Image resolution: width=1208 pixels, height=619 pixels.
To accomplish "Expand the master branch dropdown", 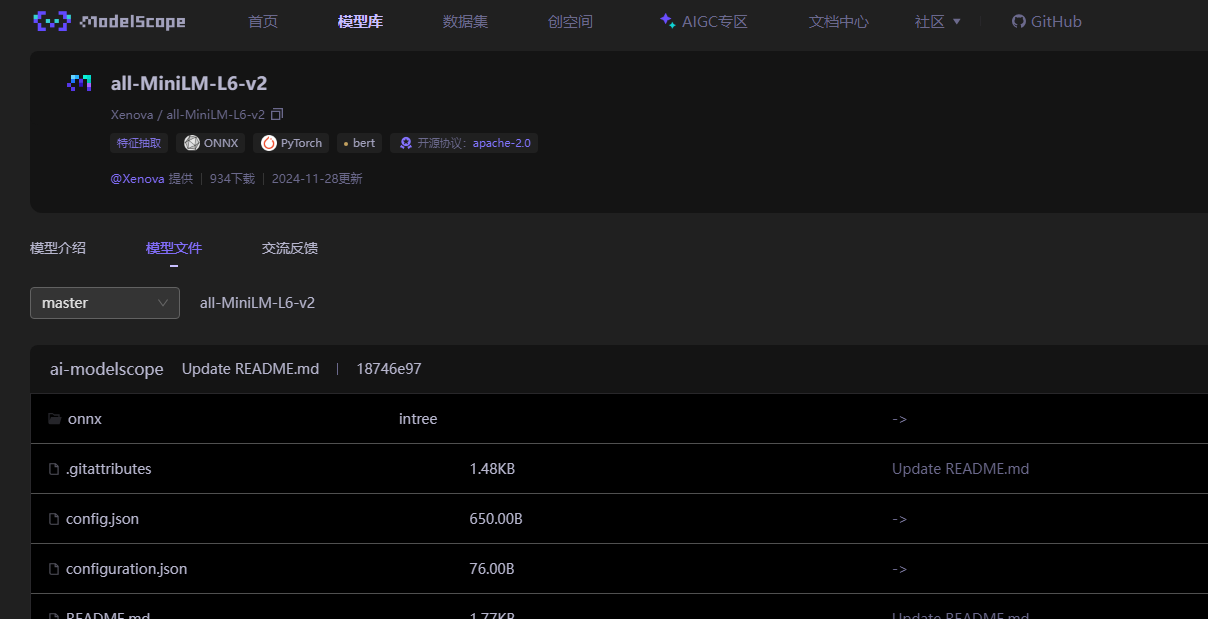I will click(x=105, y=303).
